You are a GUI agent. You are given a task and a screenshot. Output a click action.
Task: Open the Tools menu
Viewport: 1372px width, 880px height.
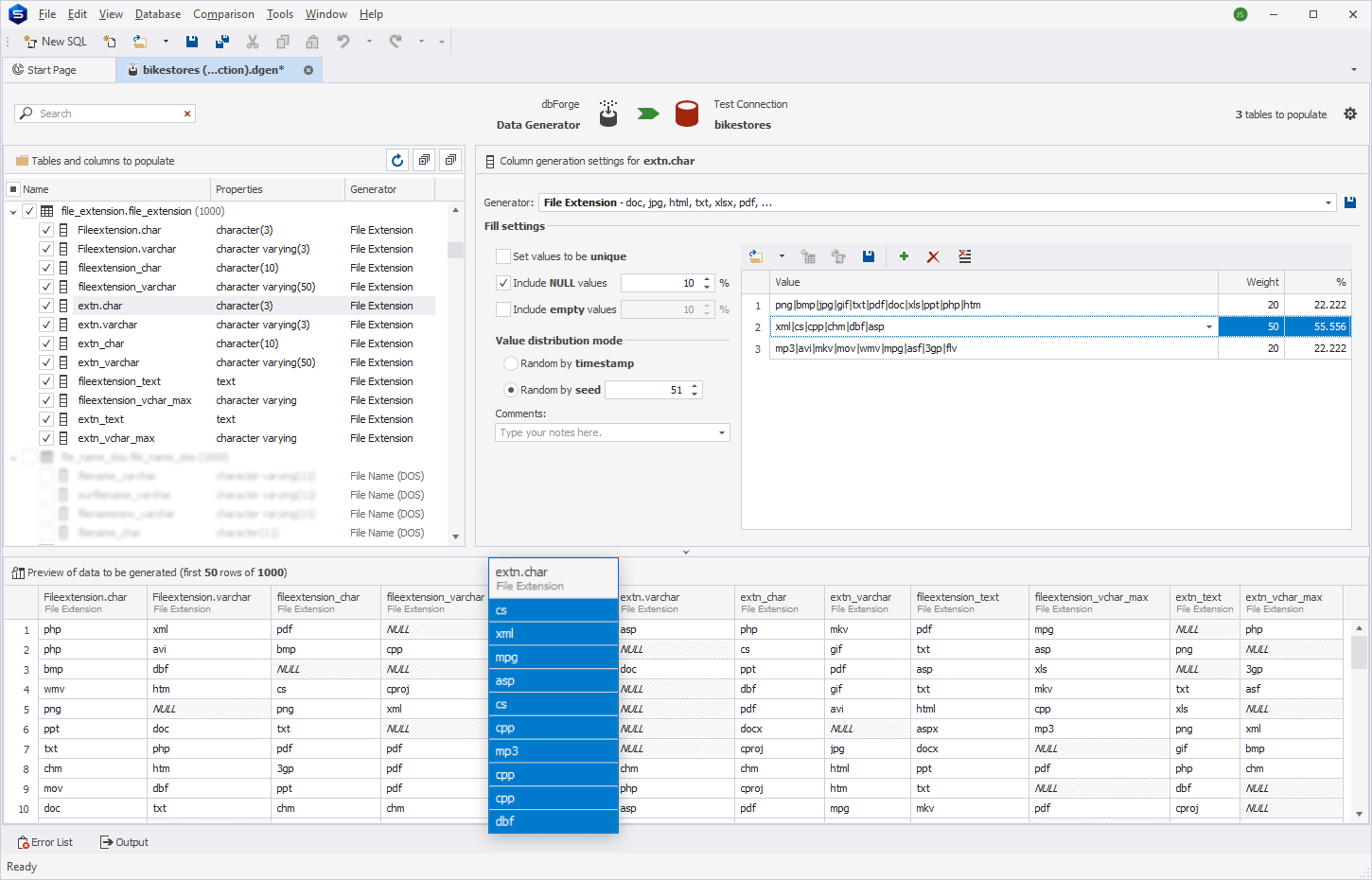point(280,14)
